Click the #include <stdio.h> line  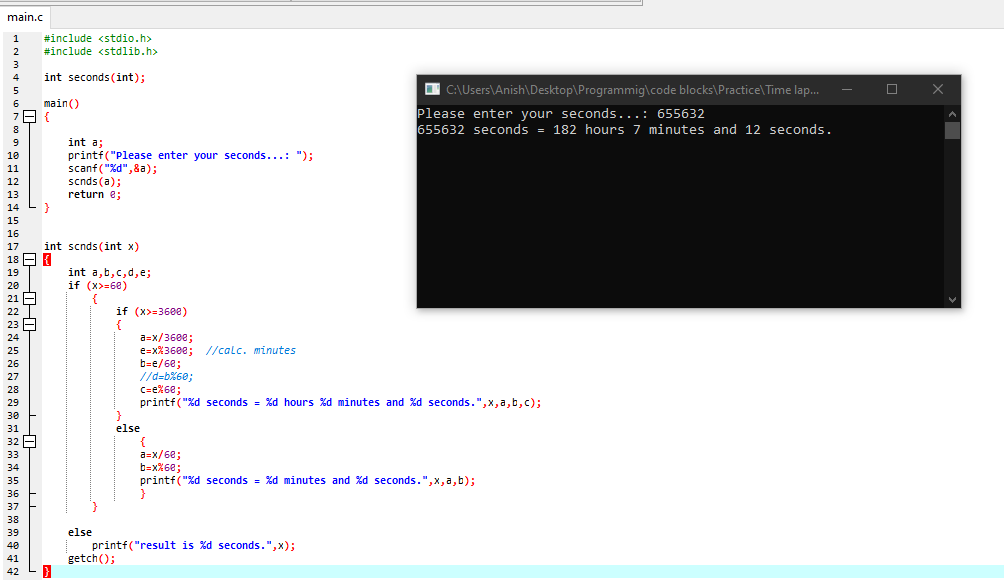[x=95, y=38]
